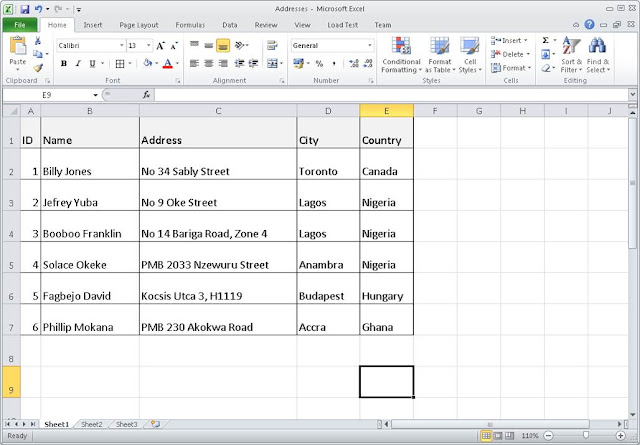The height and width of the screenshot is (445, 640).
Task: Open Excel Help question mark
Action: point(589,24)
